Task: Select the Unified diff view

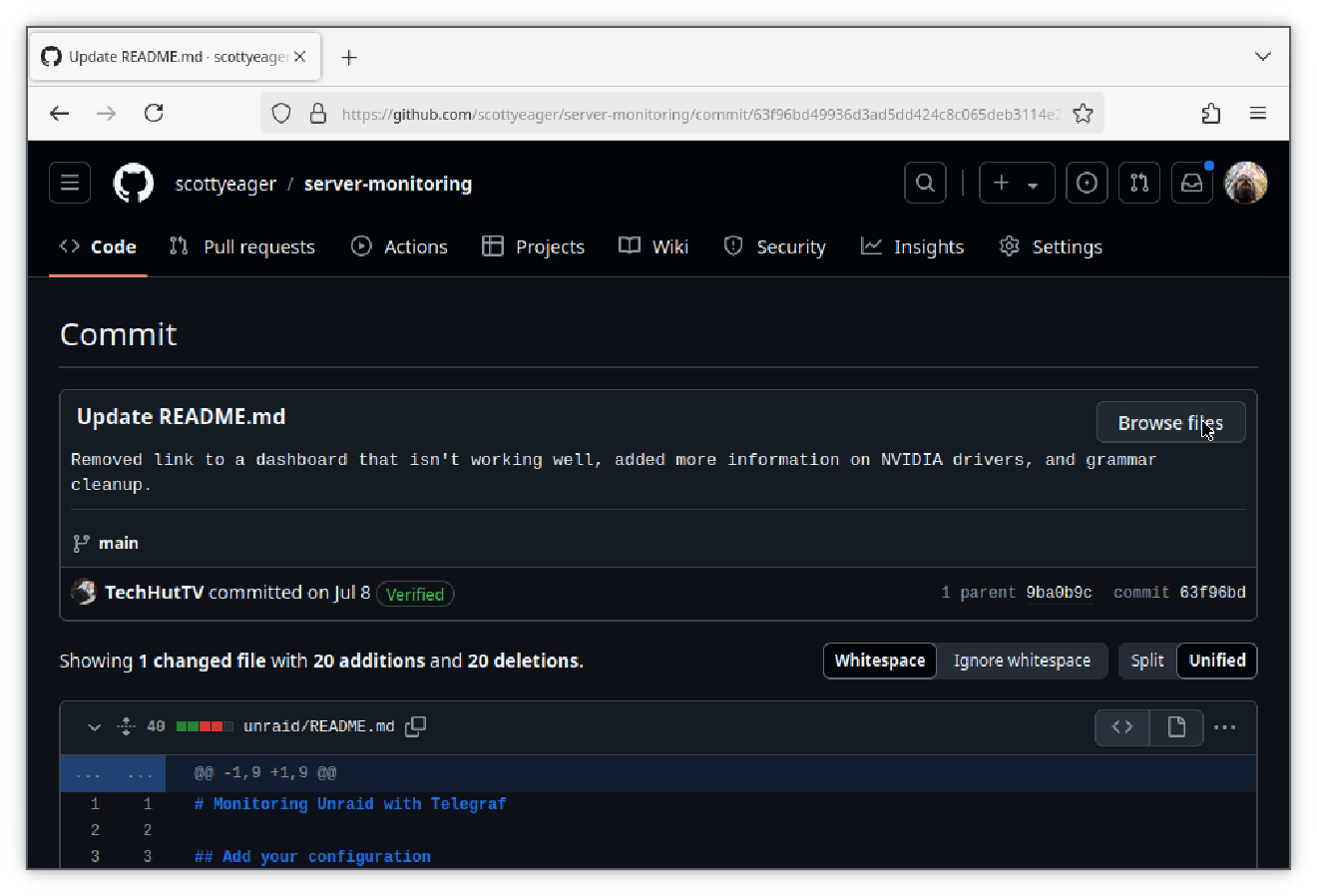Action: [1216, 661]
